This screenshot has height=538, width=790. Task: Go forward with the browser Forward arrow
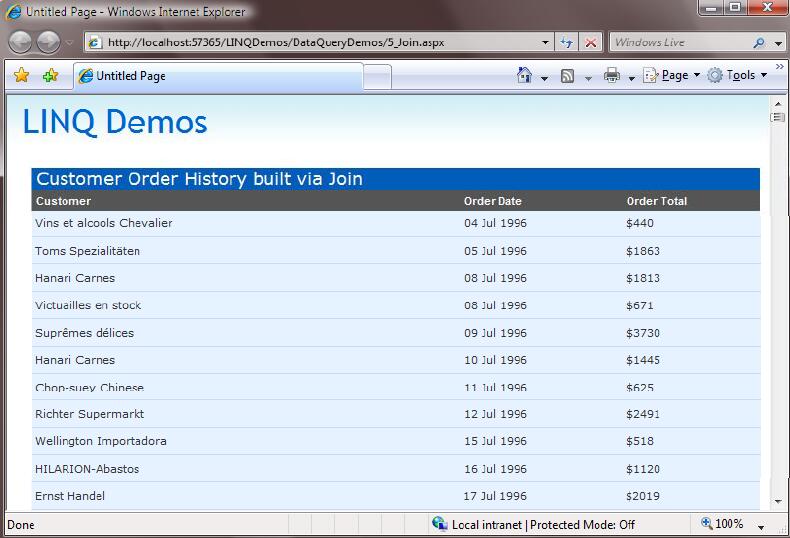(48, 42)
